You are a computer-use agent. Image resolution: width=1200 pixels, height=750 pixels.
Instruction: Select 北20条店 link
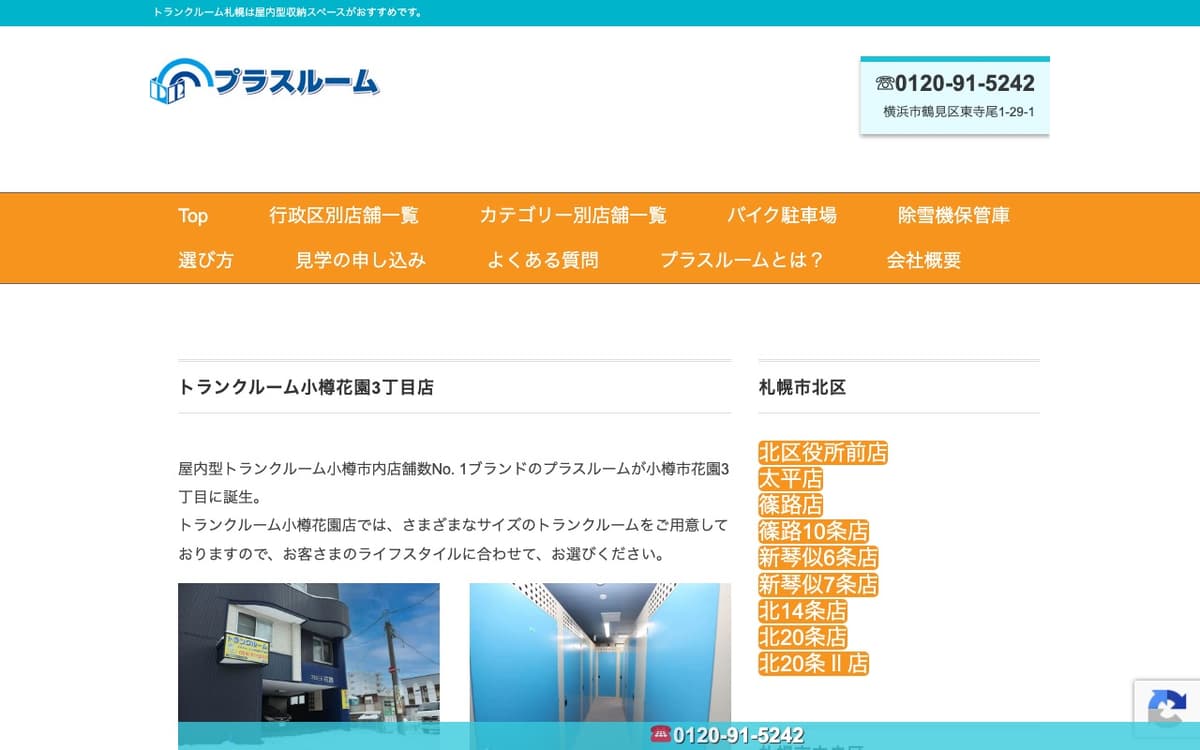[803, 637]
